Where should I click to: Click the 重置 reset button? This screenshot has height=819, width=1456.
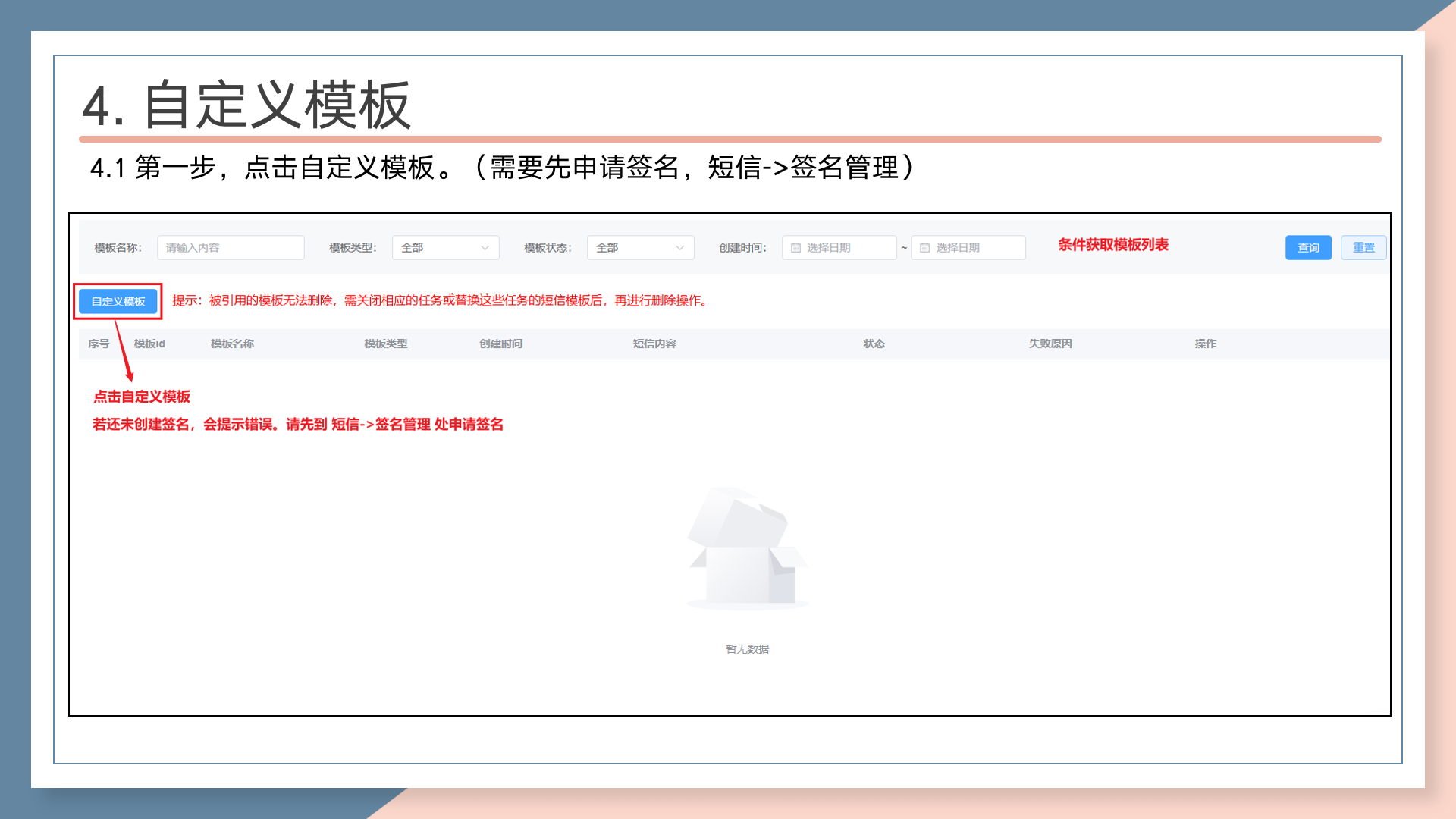pos(1363,248)
